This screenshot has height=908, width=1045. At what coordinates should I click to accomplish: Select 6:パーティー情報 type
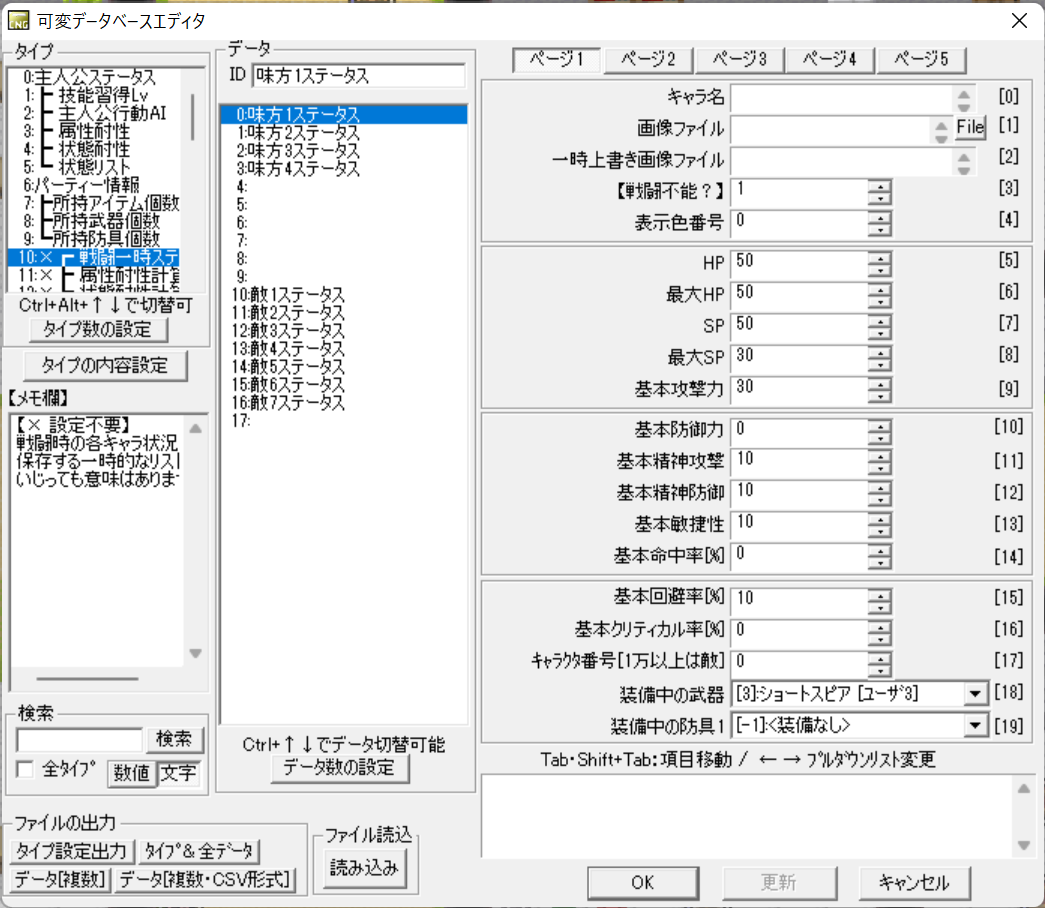[93, 185]
